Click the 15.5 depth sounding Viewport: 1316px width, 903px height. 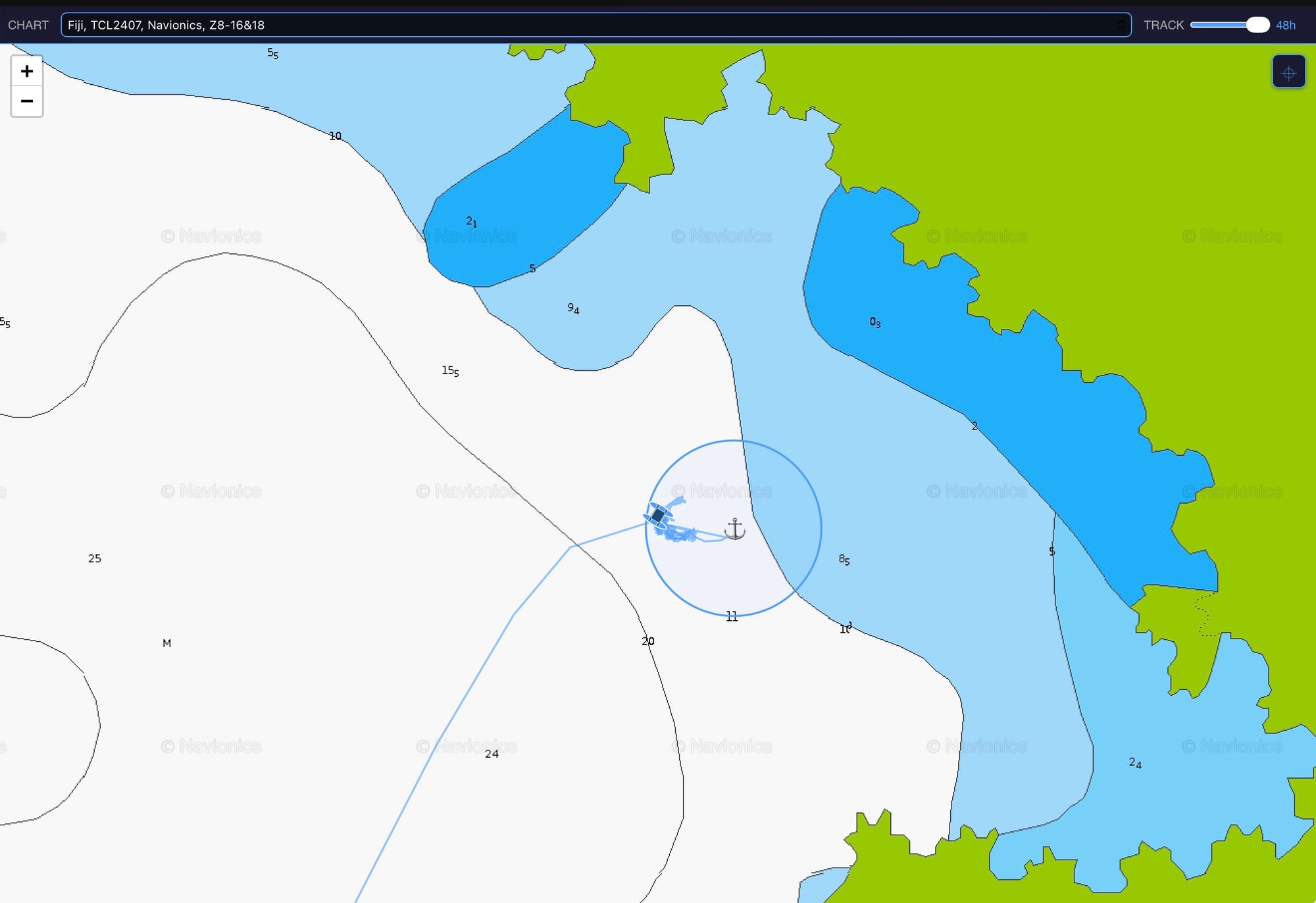pyautogui.click(x=450, y=371)
